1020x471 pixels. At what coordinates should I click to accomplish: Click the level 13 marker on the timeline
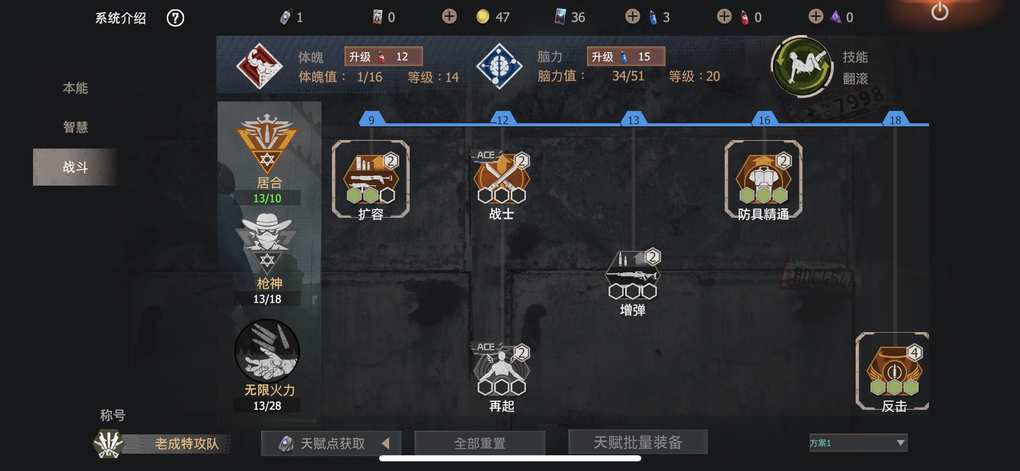click(x=633, y=120)
